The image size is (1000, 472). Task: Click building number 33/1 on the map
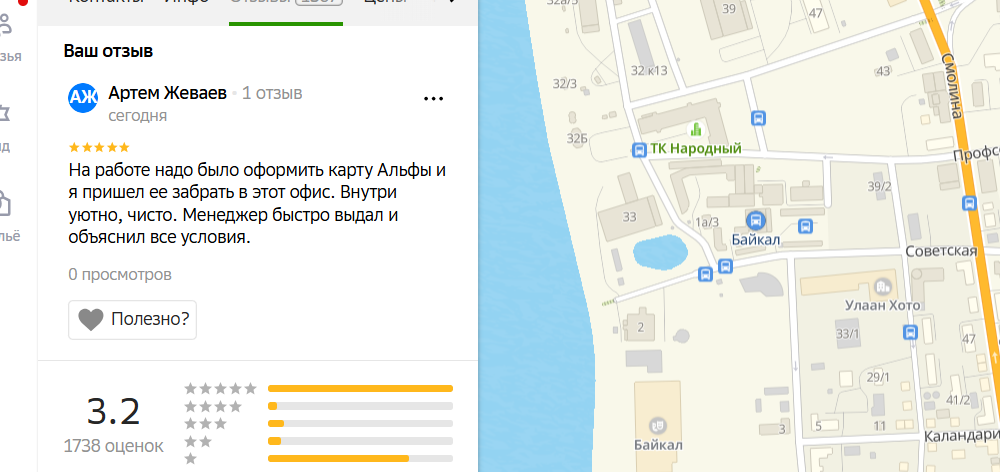point(848,334)
